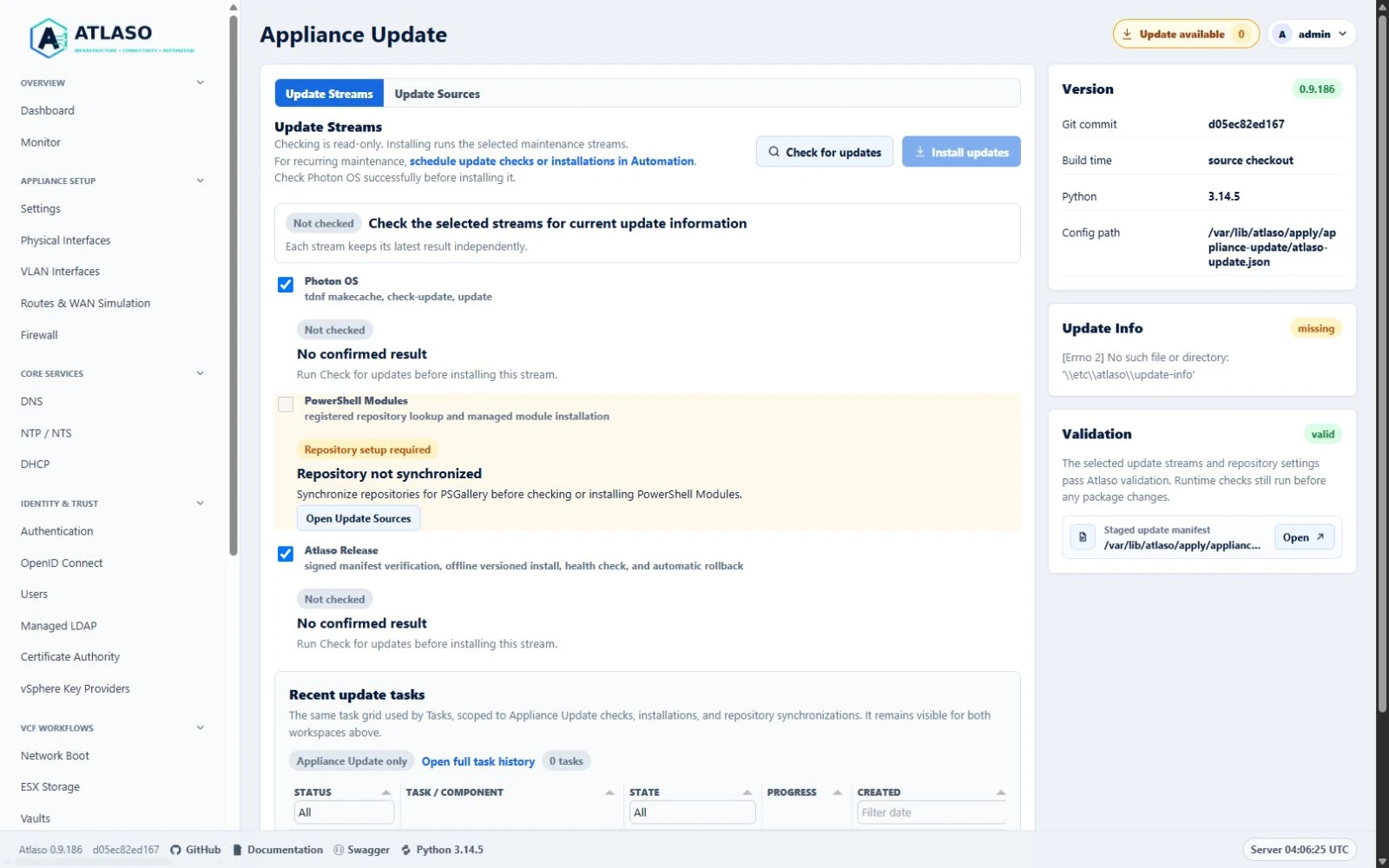Click the Atlaso logo

[112, 38]
